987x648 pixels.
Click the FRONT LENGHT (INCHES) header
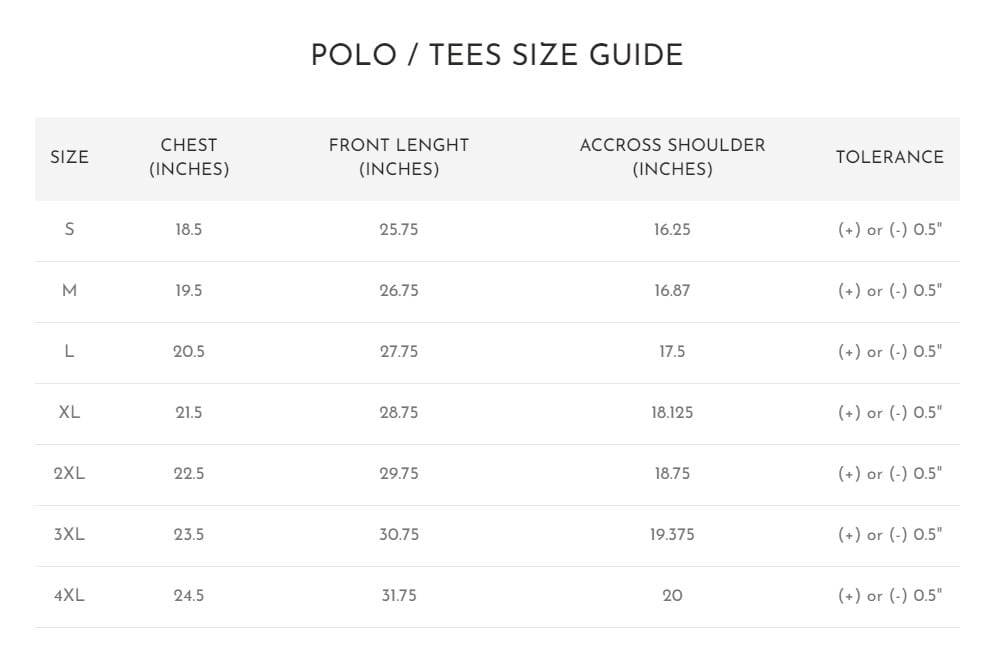tap(399, 157)
